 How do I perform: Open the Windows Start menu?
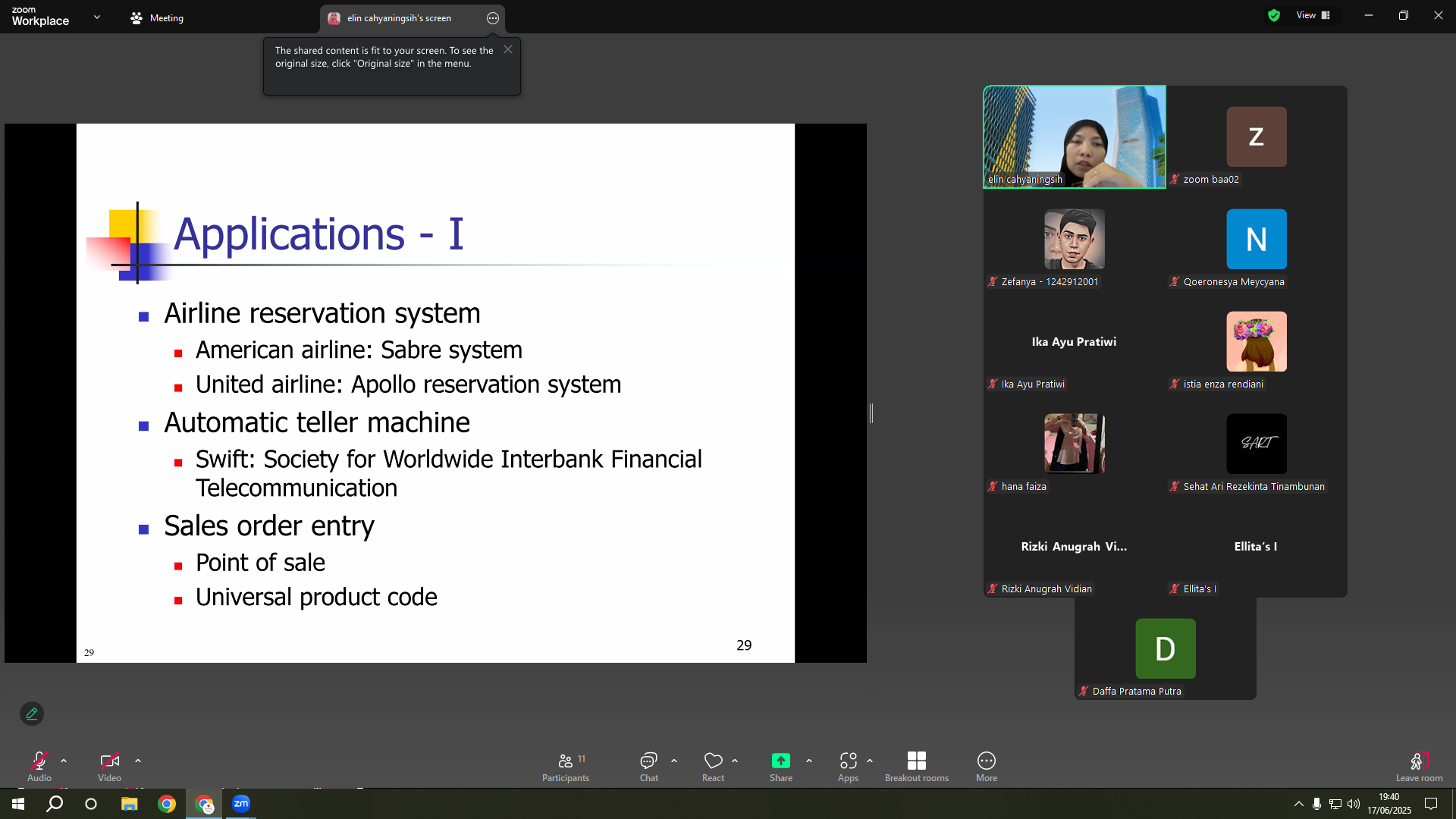(x=18, y=804)
